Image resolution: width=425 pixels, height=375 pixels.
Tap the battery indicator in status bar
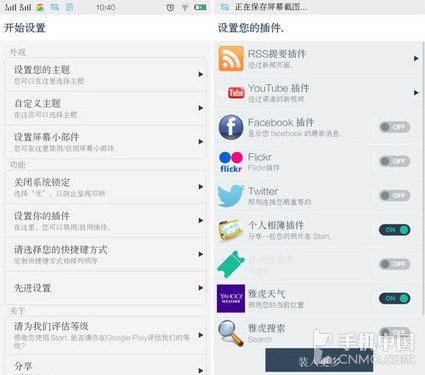(200, 7)
